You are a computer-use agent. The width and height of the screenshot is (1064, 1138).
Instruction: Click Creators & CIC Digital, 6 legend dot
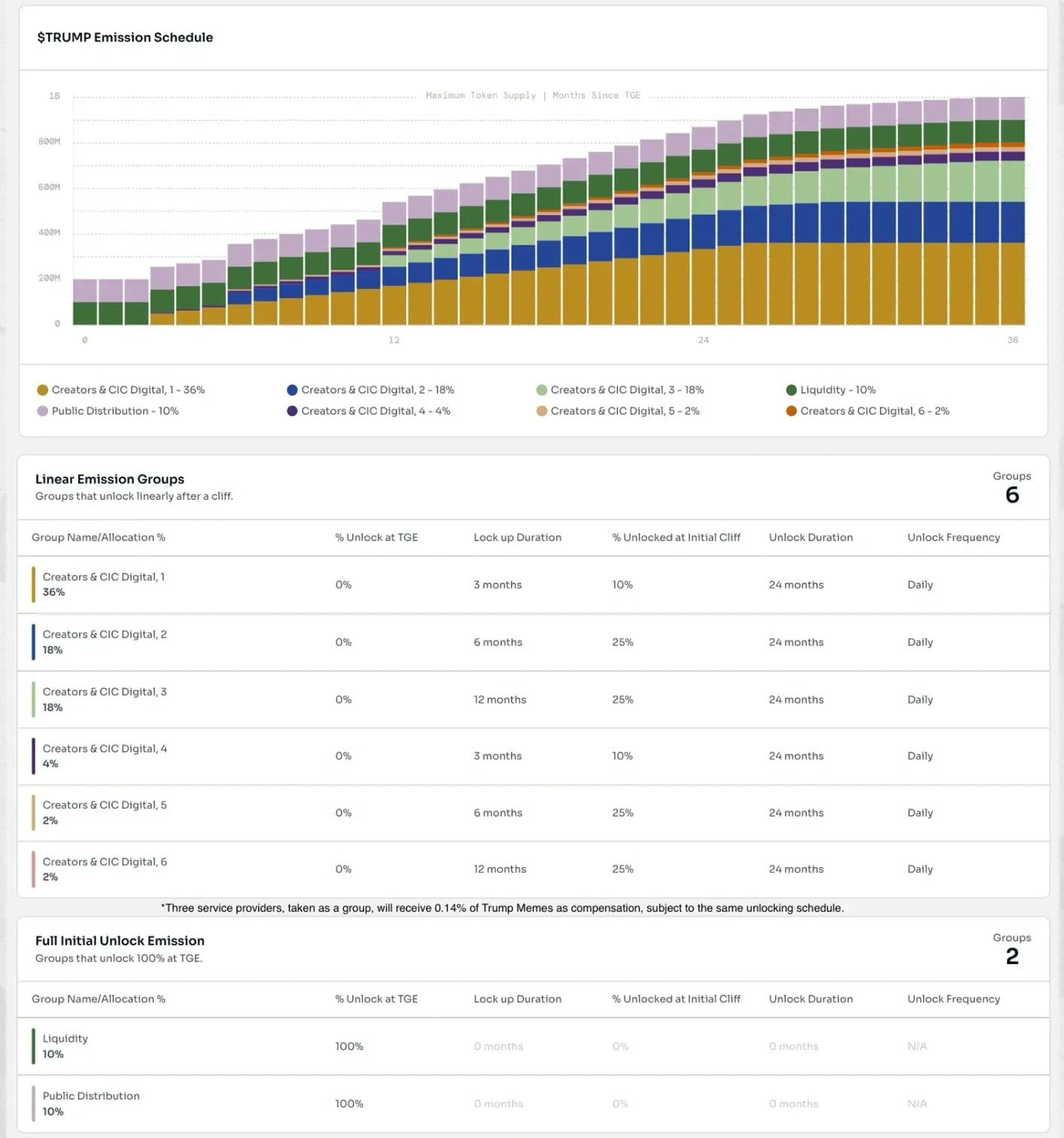[x=791, y=411]
